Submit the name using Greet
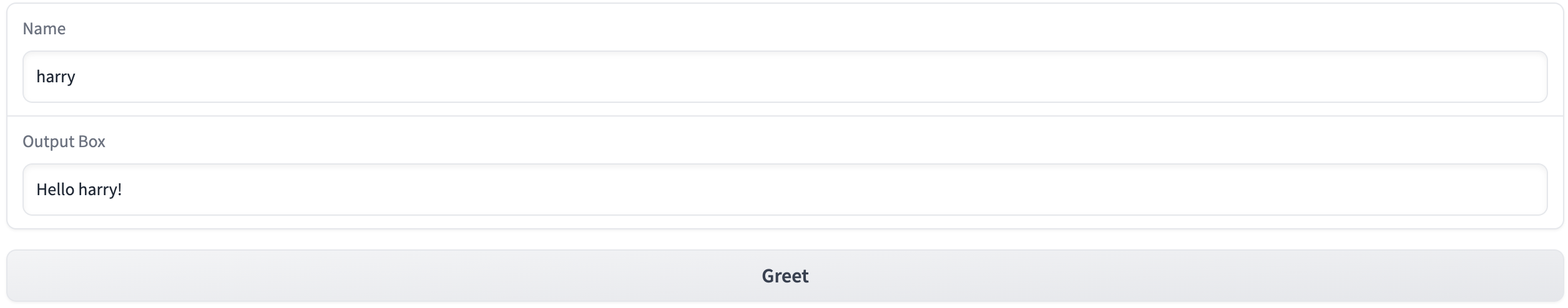Screen dimensions: 1568x308 (x=784, y=276)
